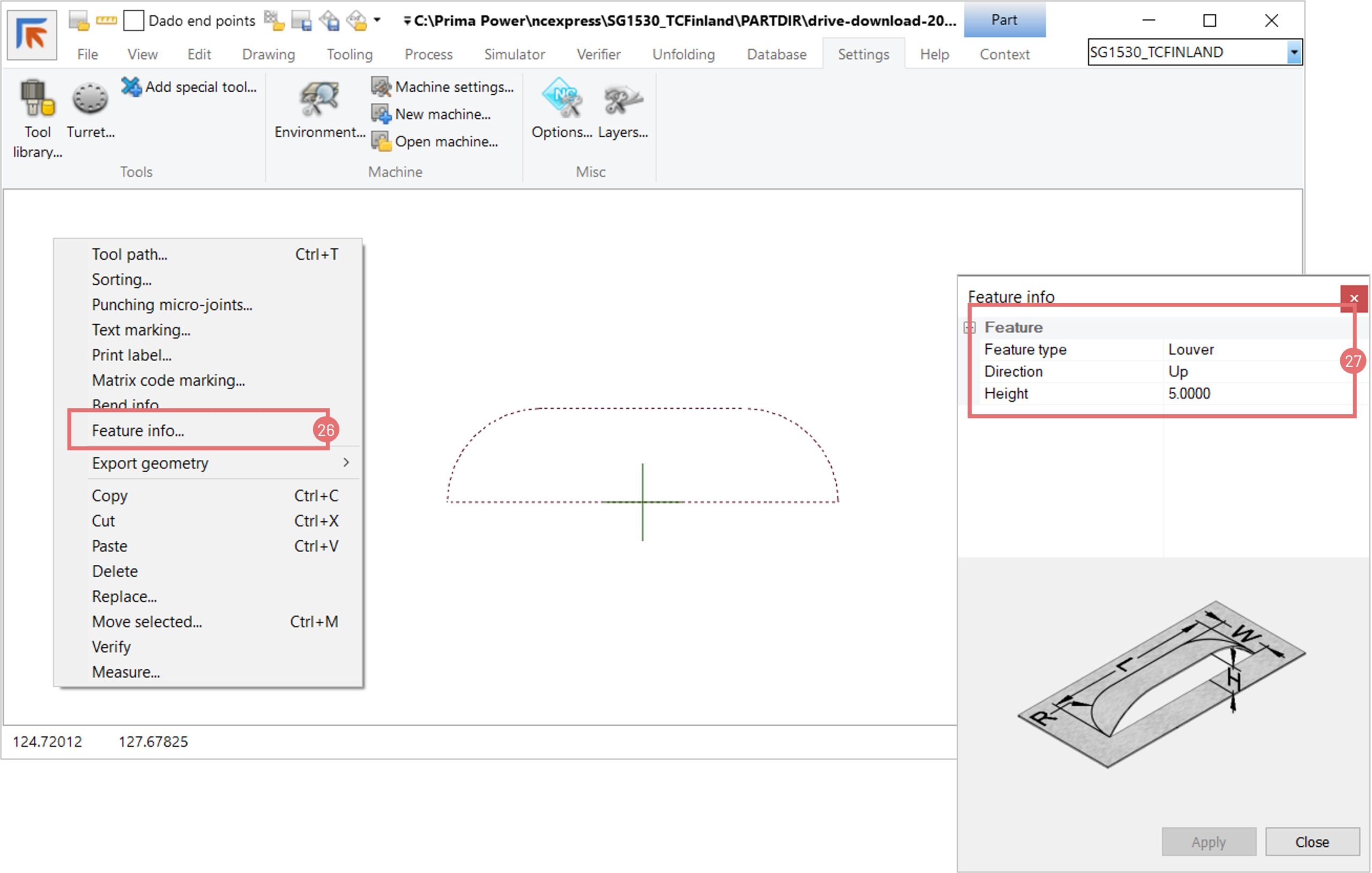
Task: Click the Close button in Feature info
Action: click(x=1311, y=842)
